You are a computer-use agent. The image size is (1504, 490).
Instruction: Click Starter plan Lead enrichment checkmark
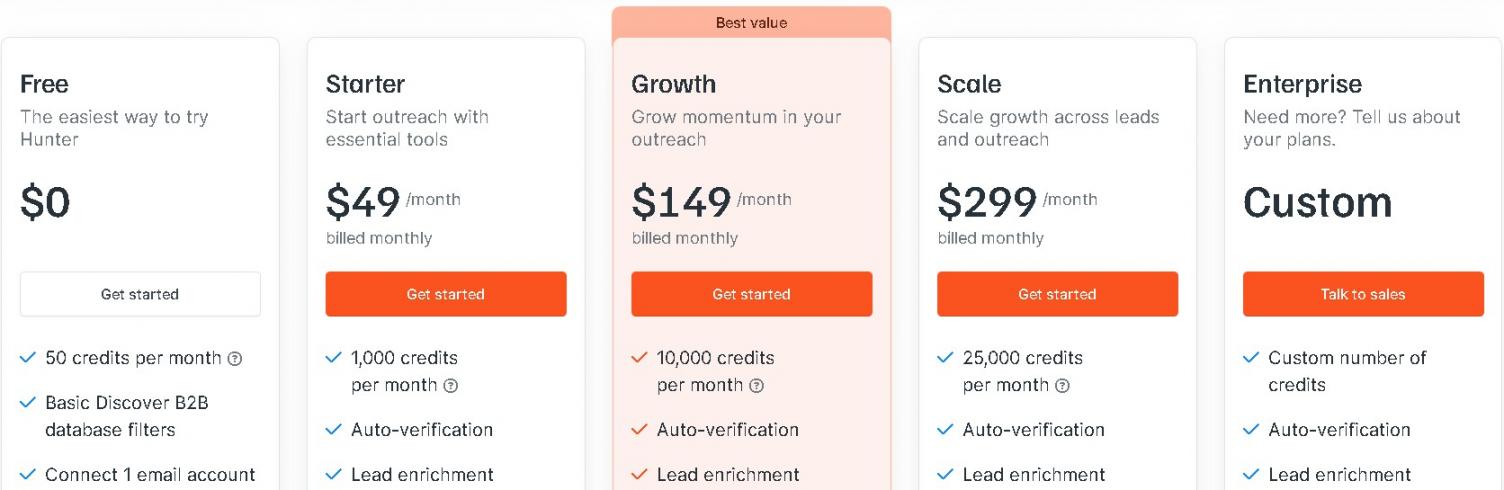[334, 474]
